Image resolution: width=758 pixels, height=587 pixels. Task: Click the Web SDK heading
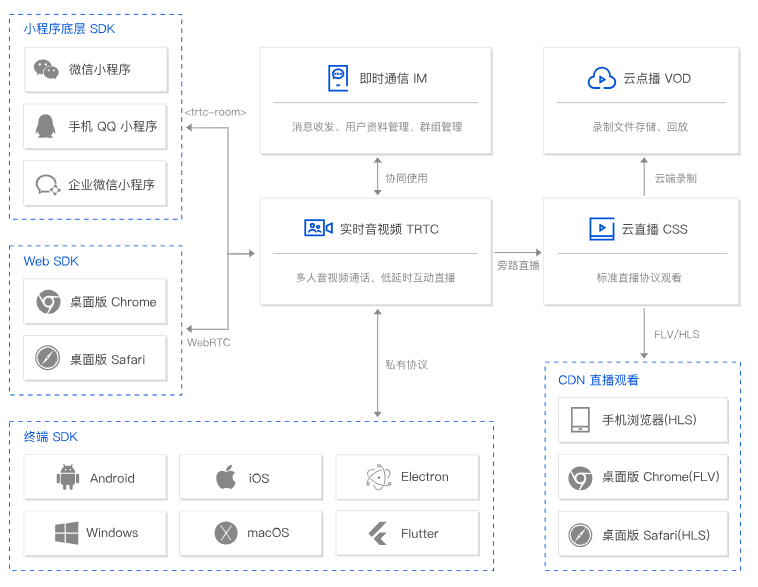[x=51, y=261]
